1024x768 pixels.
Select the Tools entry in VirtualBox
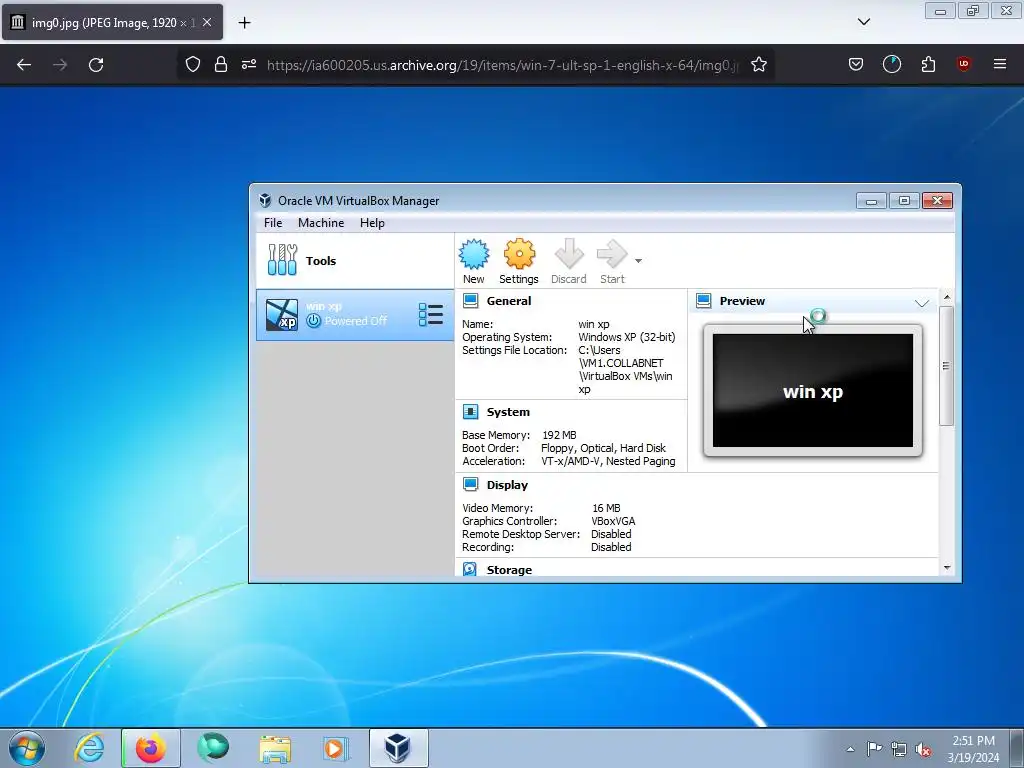click(x=355, y=261)
